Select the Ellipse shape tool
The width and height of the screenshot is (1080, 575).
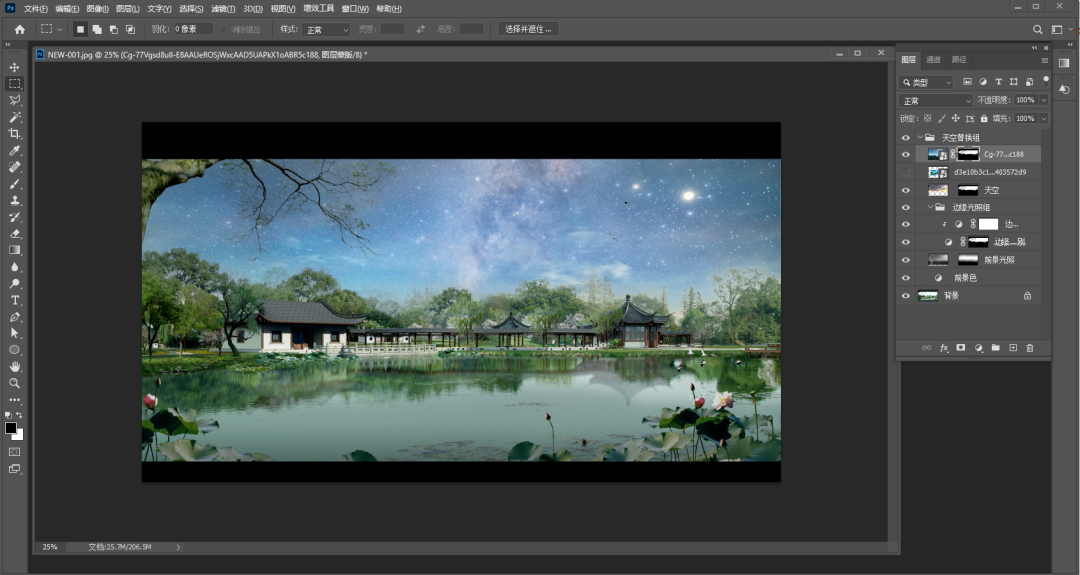pyautogui.click(x=14, y=350)
